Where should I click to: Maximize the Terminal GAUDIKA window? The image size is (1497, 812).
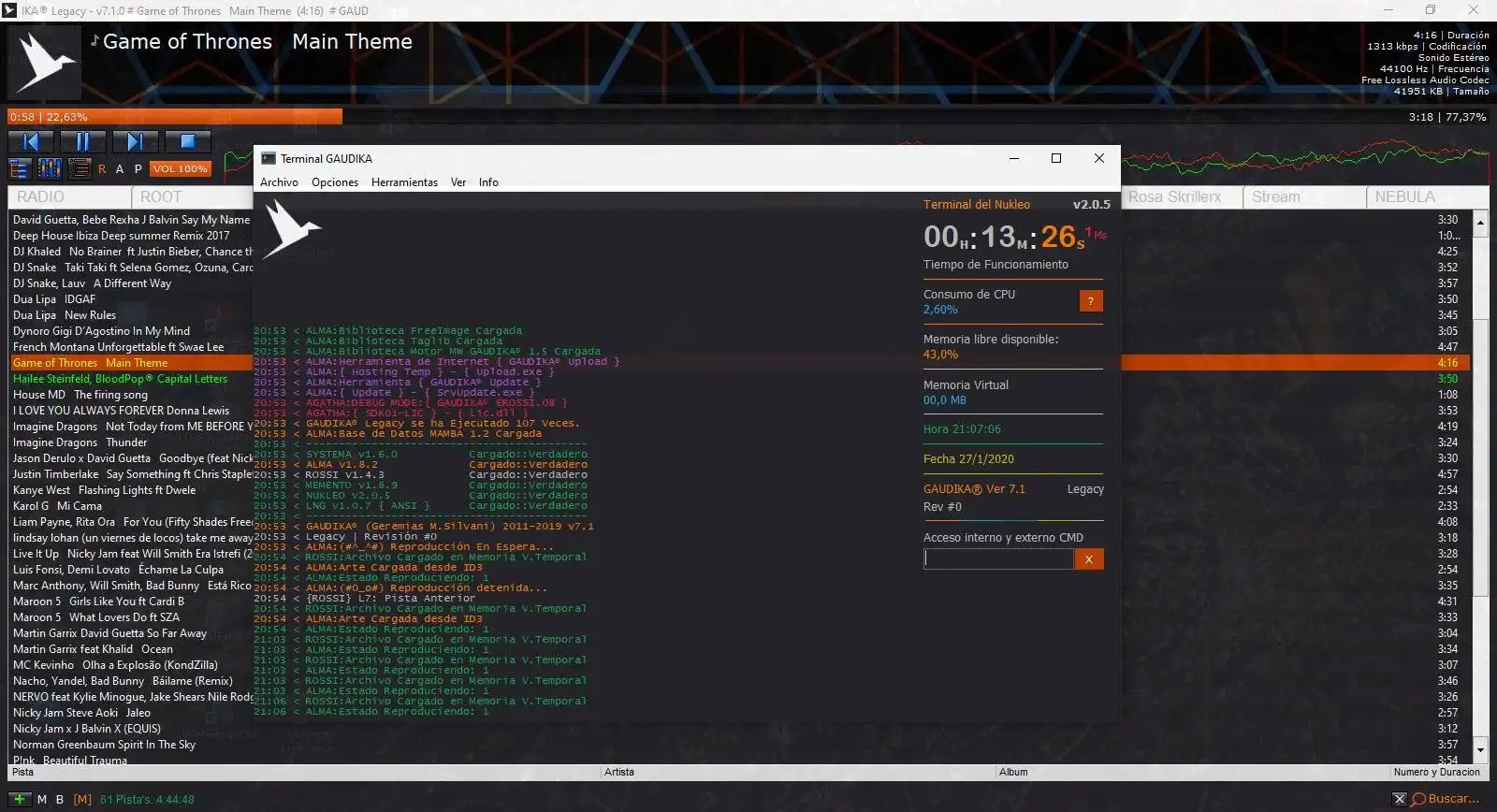[1056, 158]
